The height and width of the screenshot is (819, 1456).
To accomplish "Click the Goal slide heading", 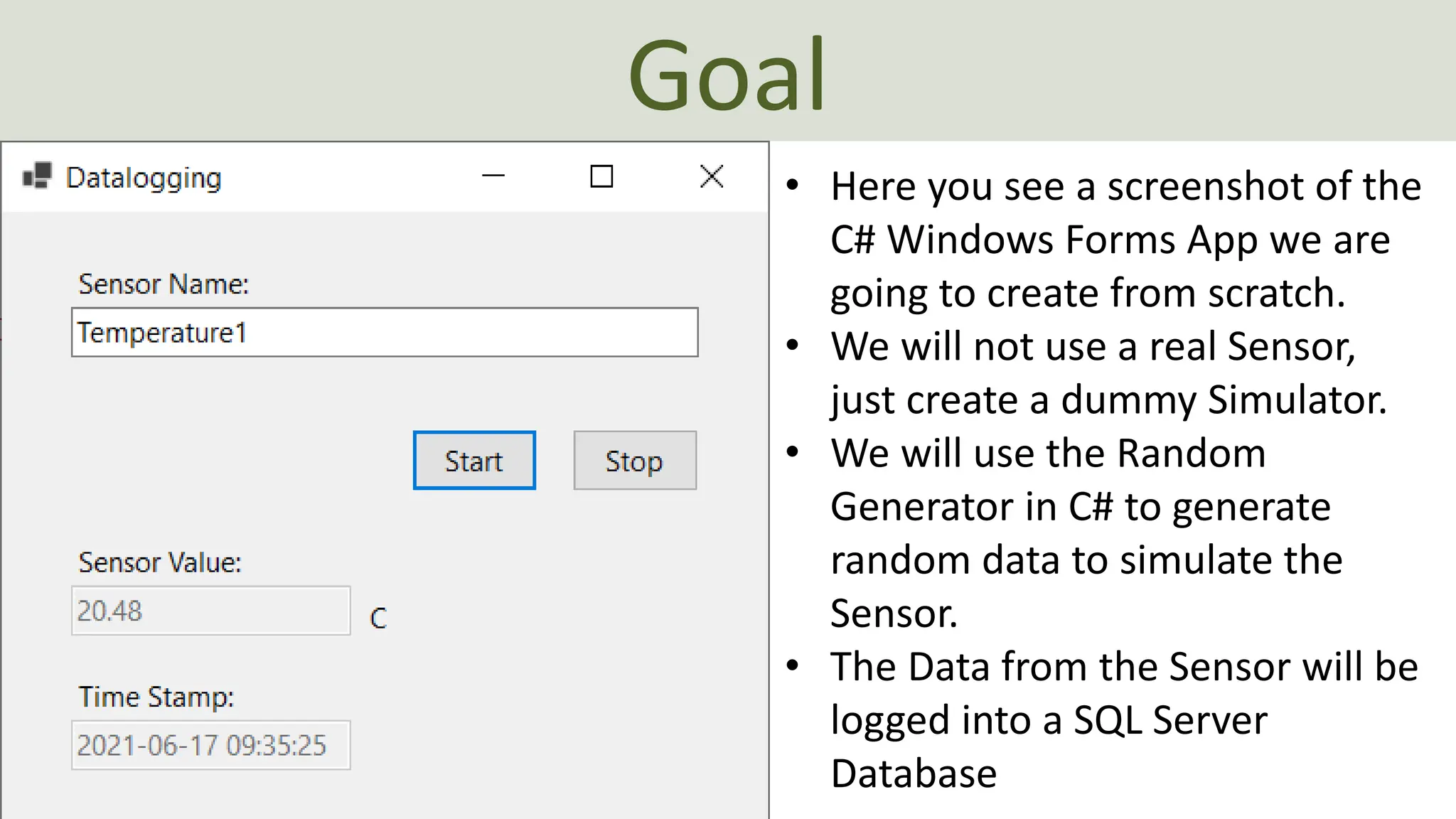I will (727, 75).
